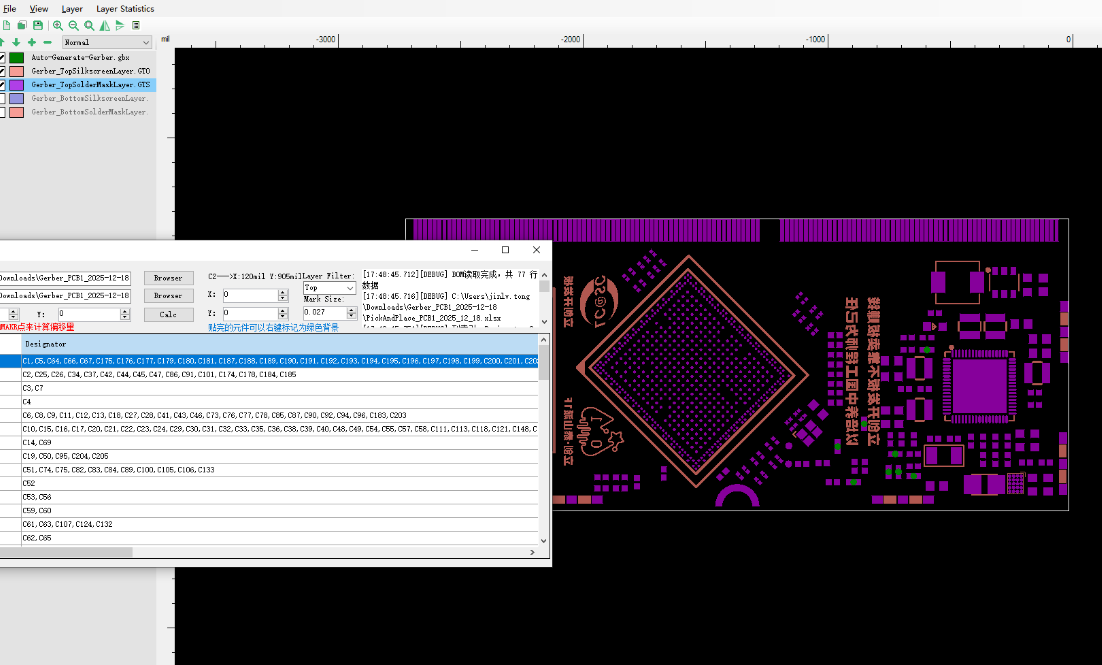This screenshot has width=1102, height=665.
Task: Add a layer with green plus icon
Action: click(x=32, y=42)
